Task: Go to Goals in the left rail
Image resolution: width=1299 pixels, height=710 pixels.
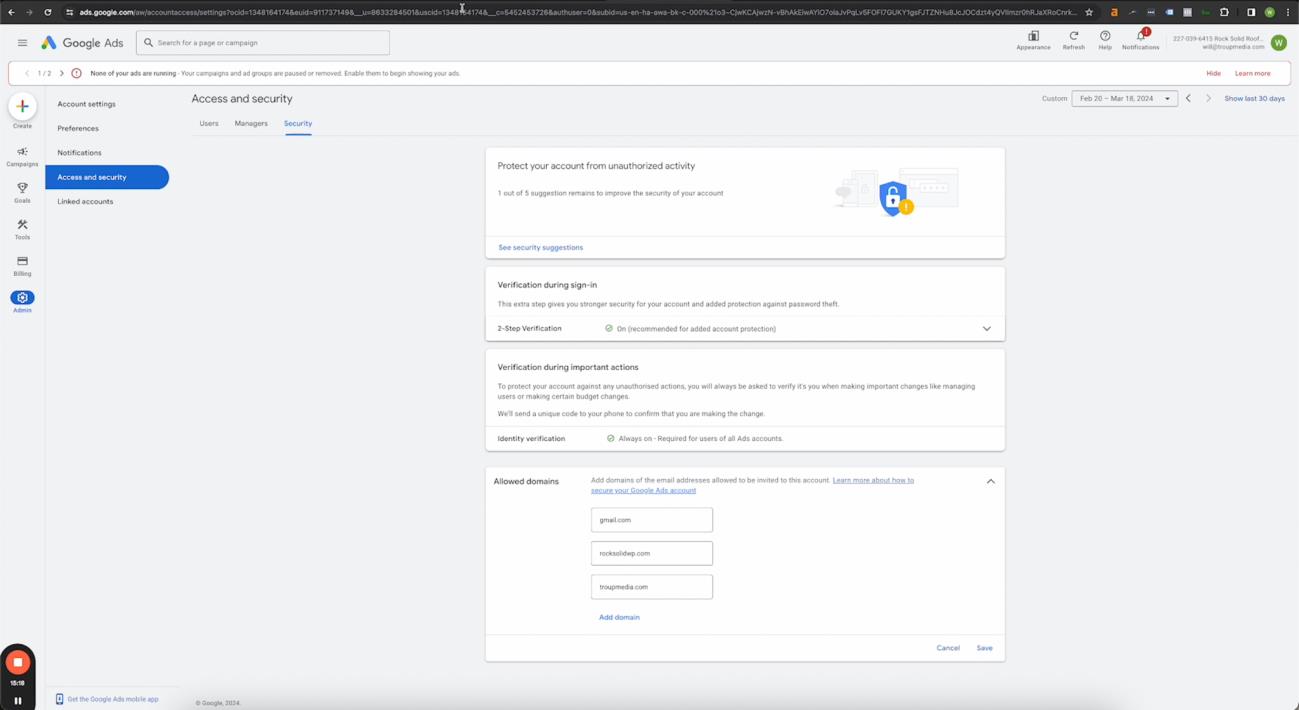Action: tap(22, 192)
